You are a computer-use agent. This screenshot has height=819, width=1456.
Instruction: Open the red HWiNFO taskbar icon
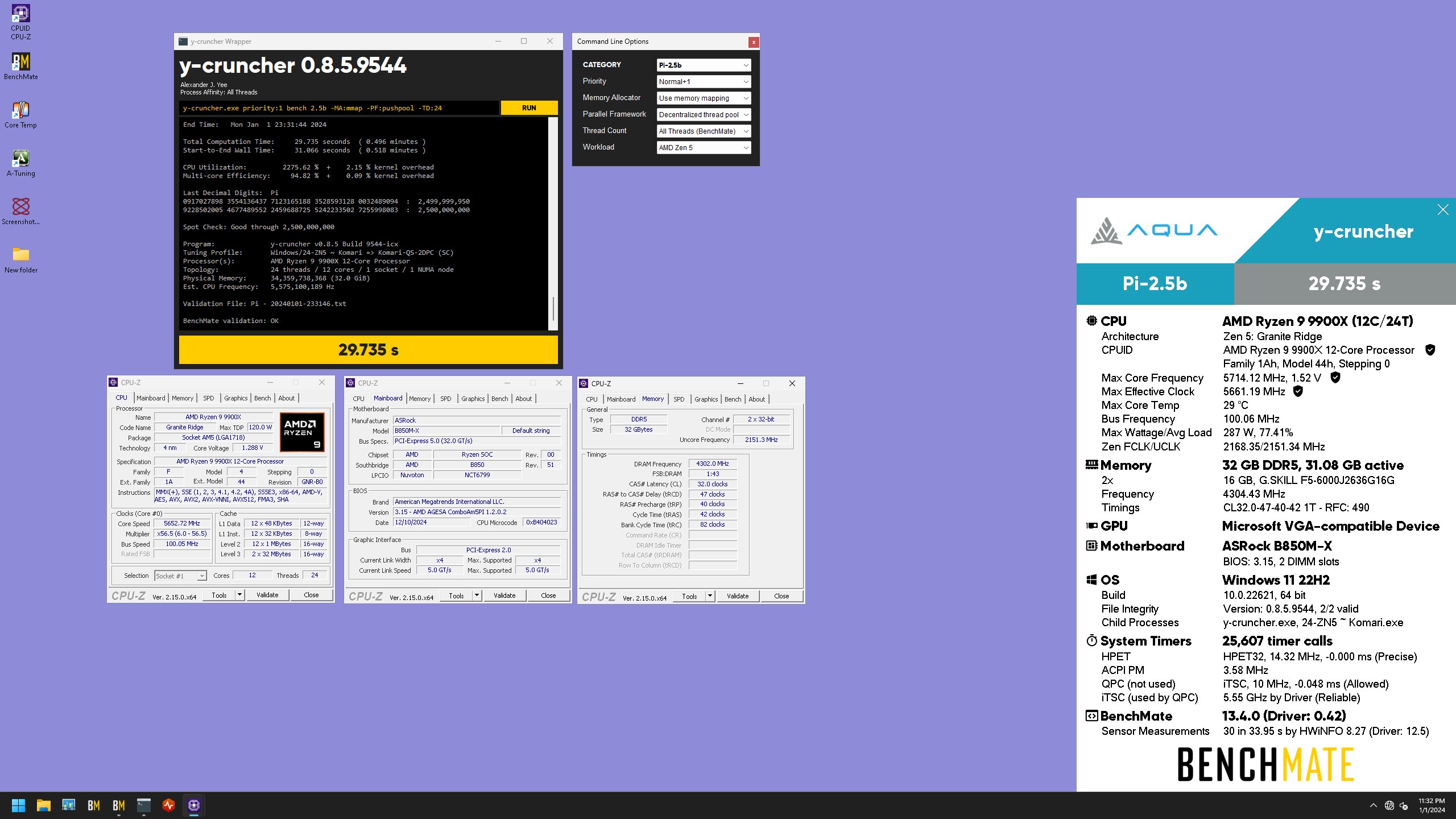coord(168,805)
